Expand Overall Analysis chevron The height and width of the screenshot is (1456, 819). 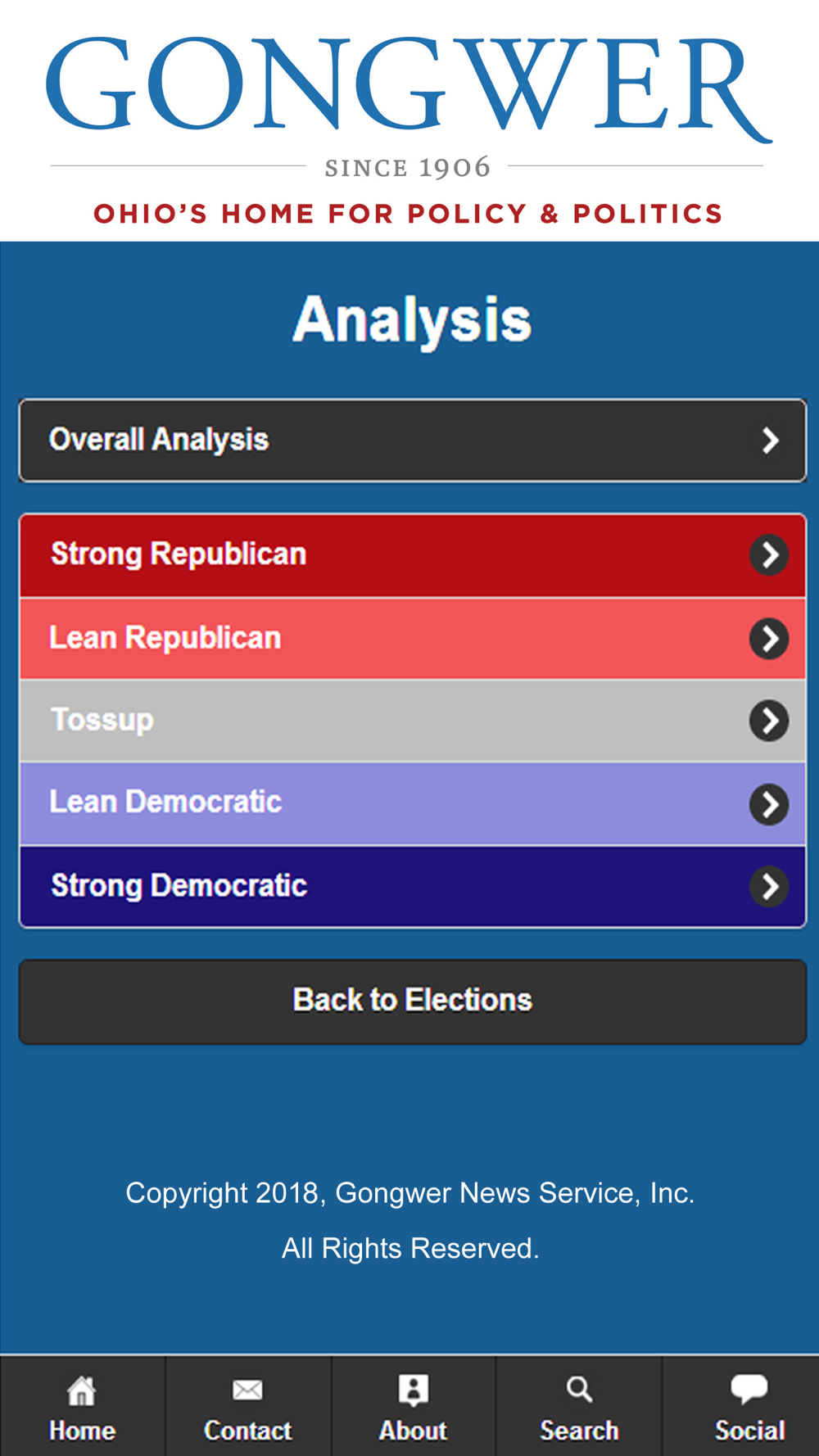click(x=770, y=440)
